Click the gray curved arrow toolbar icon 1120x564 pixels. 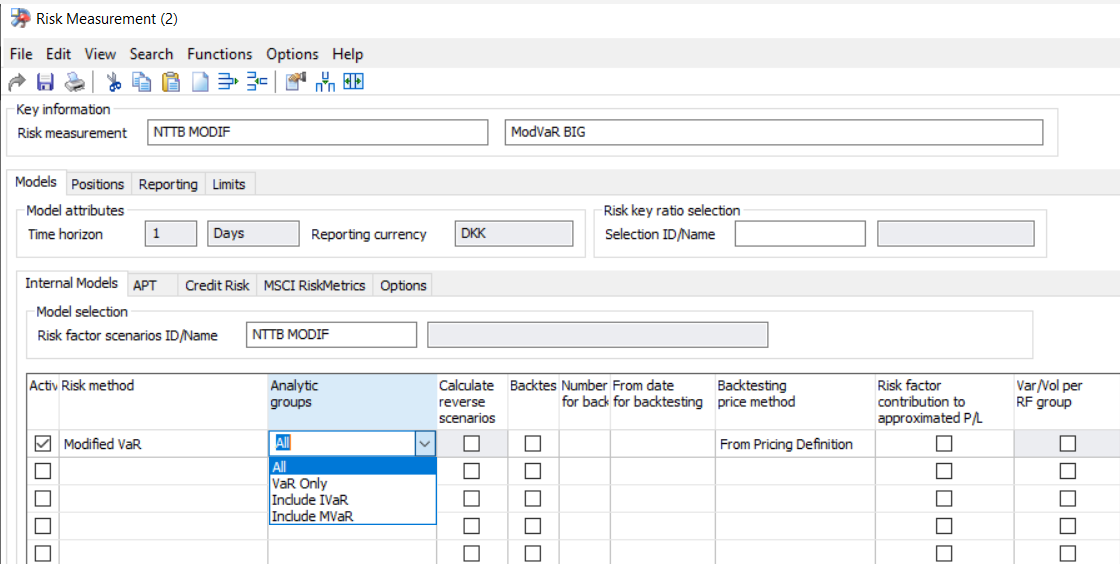pyautogui.click(x=16, y=82)
